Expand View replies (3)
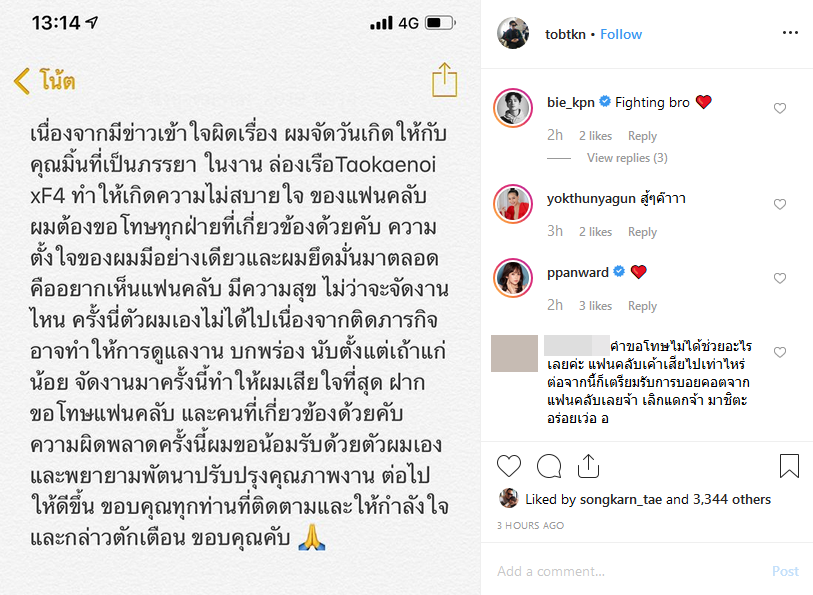 627,158
